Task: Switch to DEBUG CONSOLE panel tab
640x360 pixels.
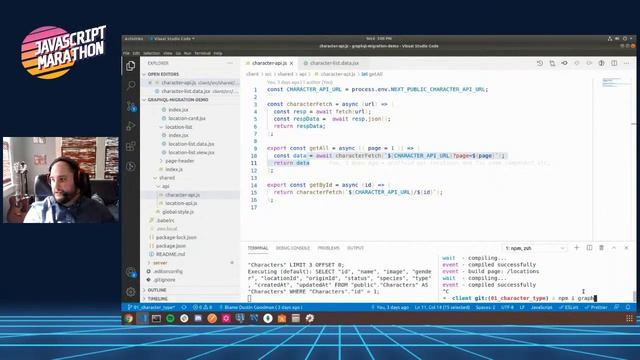Action: point(293,248)
